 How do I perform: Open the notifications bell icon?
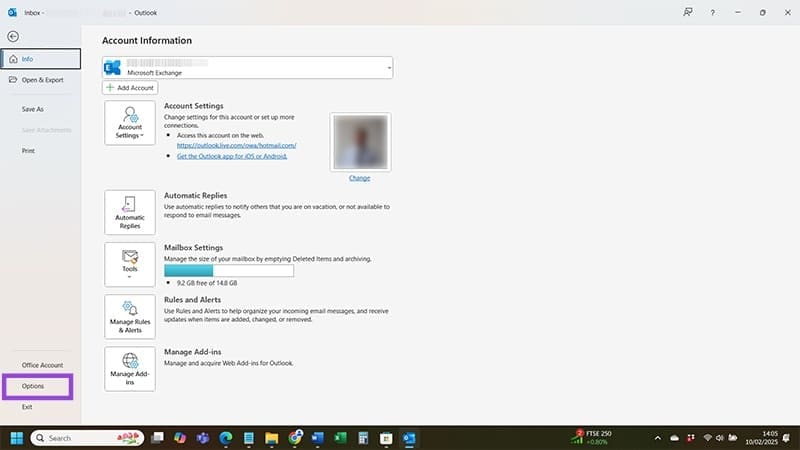[x=787, y=438]
